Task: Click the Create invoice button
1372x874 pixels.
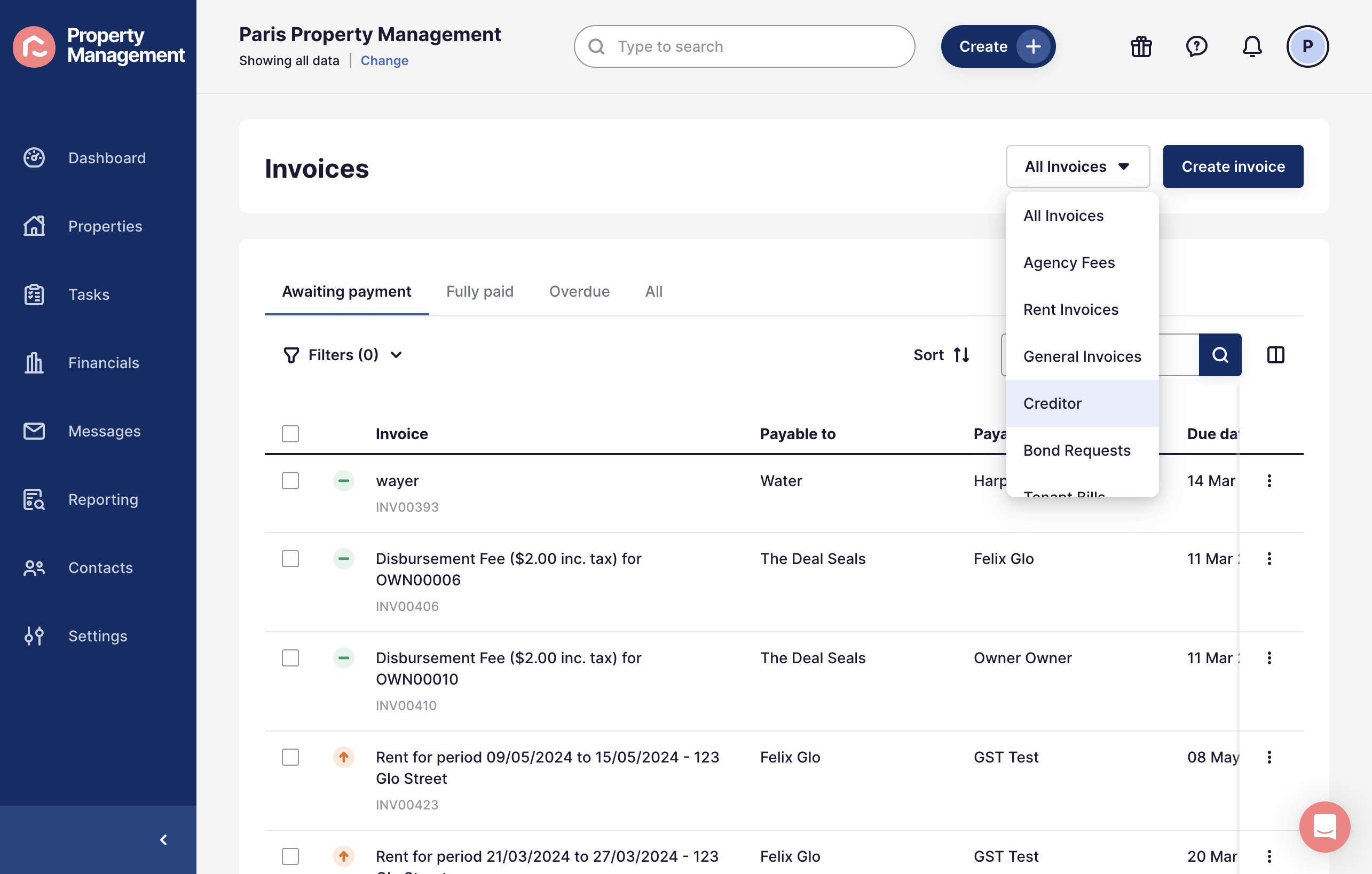Action: pyautogui.click(x=1233, y=166)
